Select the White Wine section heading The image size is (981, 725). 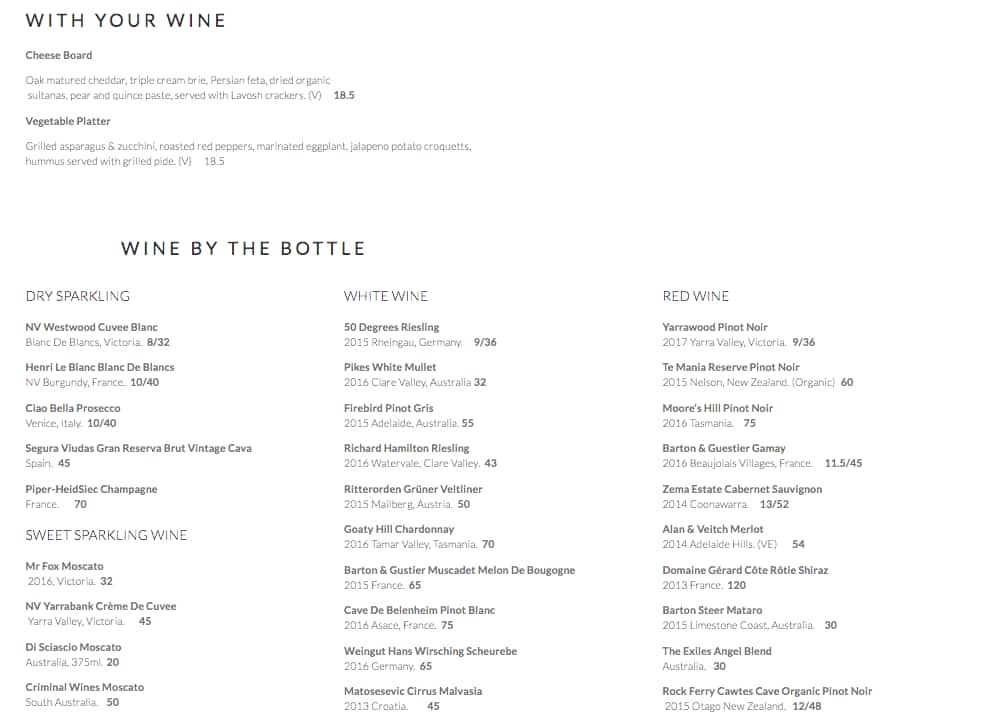[386, 296]
